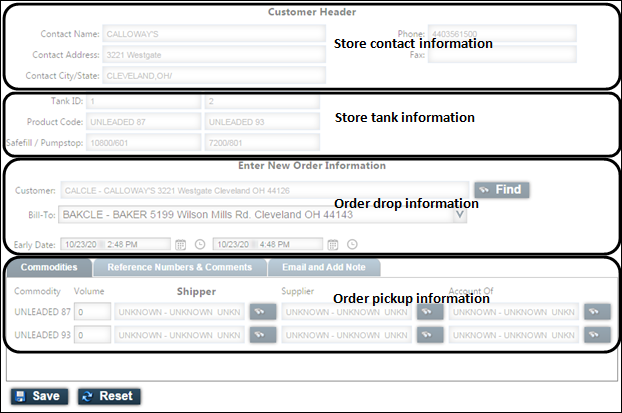
Task: Open the clock picker for the 2:48 PM time
Action: pos(200,244)
